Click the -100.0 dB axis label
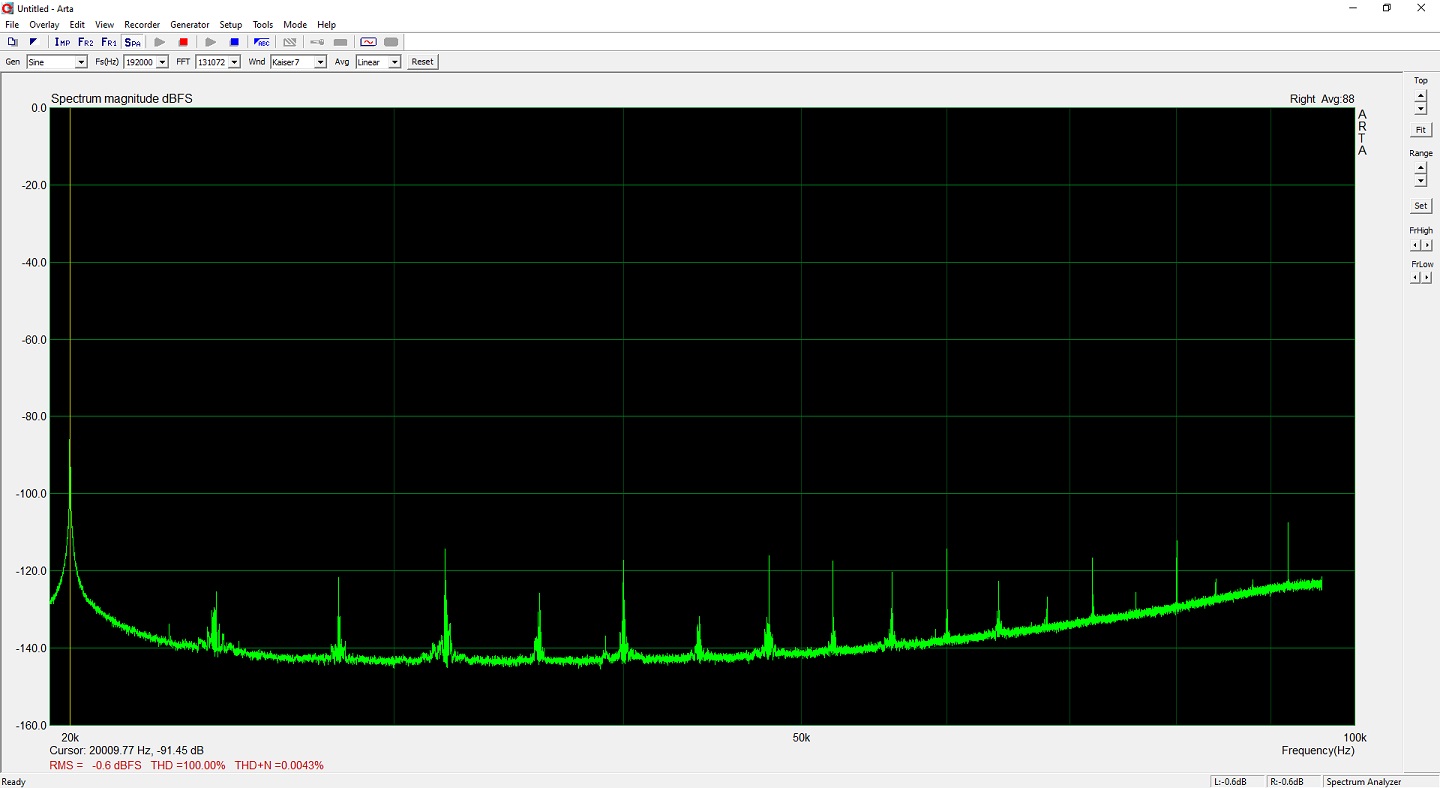 pyautogui.click(x=30, y=494)
